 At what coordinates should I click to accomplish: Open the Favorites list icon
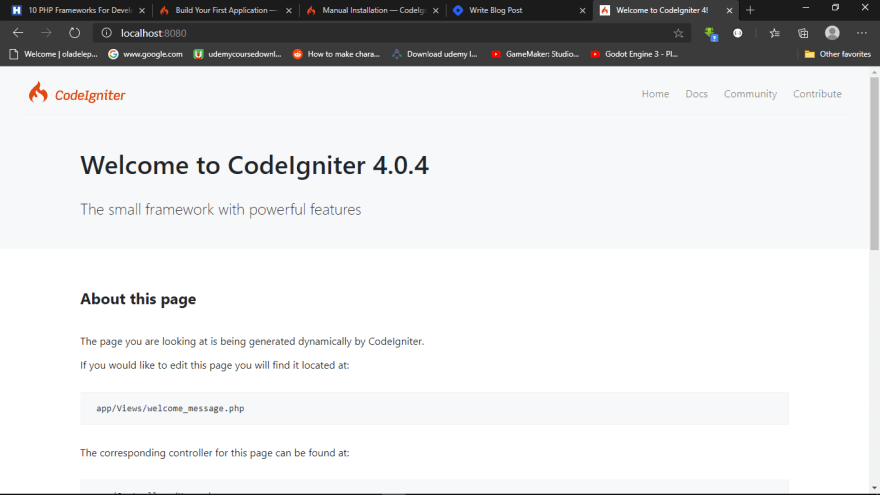tap(774, 33)
